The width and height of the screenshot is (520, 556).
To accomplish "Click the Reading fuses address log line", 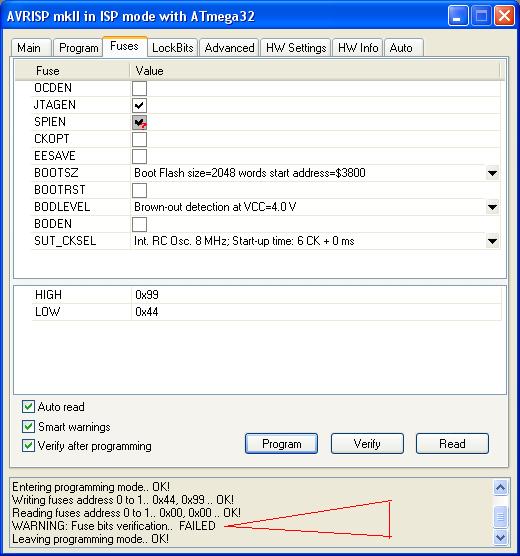I will coord(126,513).
